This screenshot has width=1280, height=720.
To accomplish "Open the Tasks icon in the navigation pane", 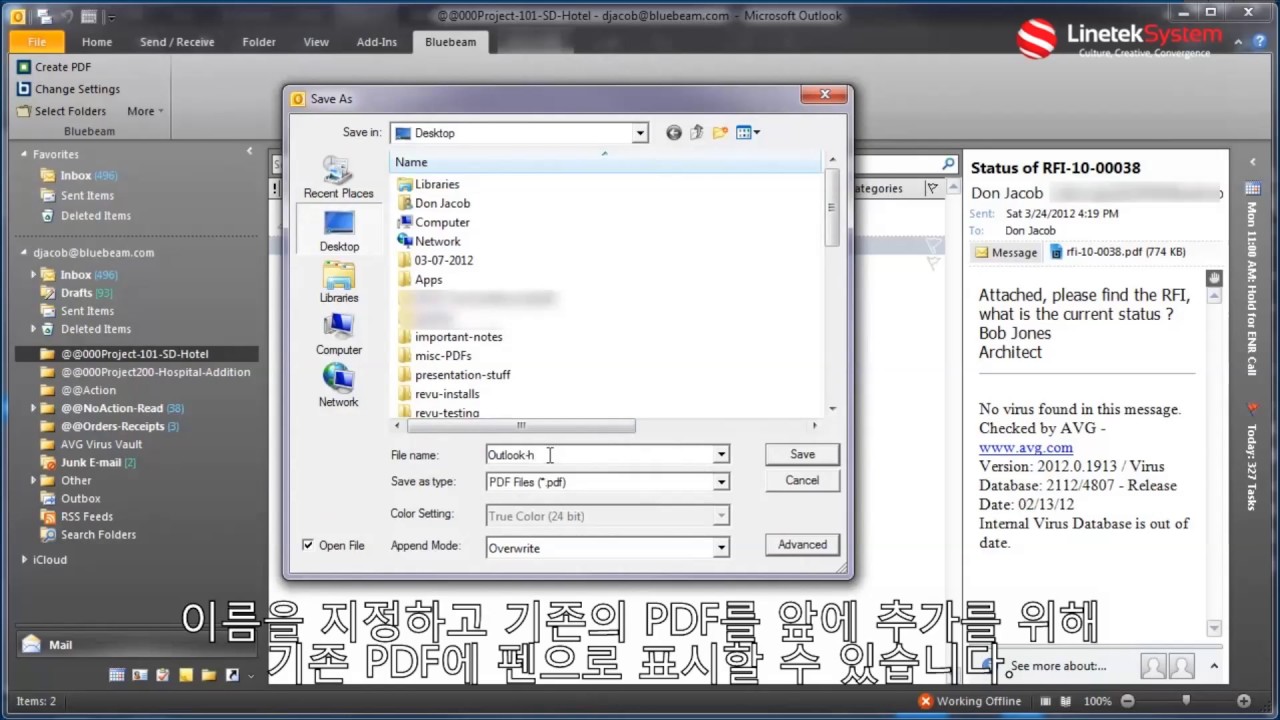I will [x=163, y=675].
